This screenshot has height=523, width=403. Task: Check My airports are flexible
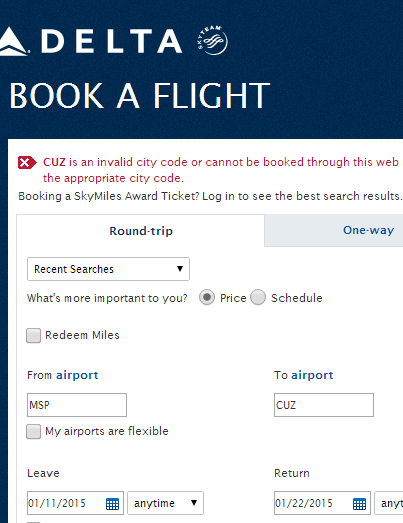(33, 432)
